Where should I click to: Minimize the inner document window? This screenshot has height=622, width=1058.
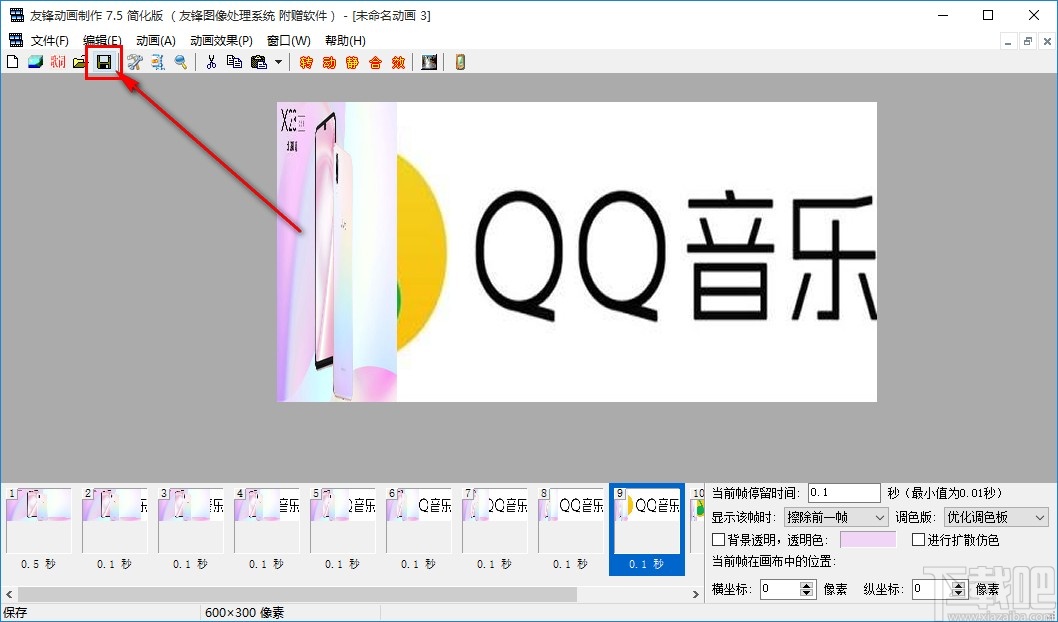coord(1008,41)
